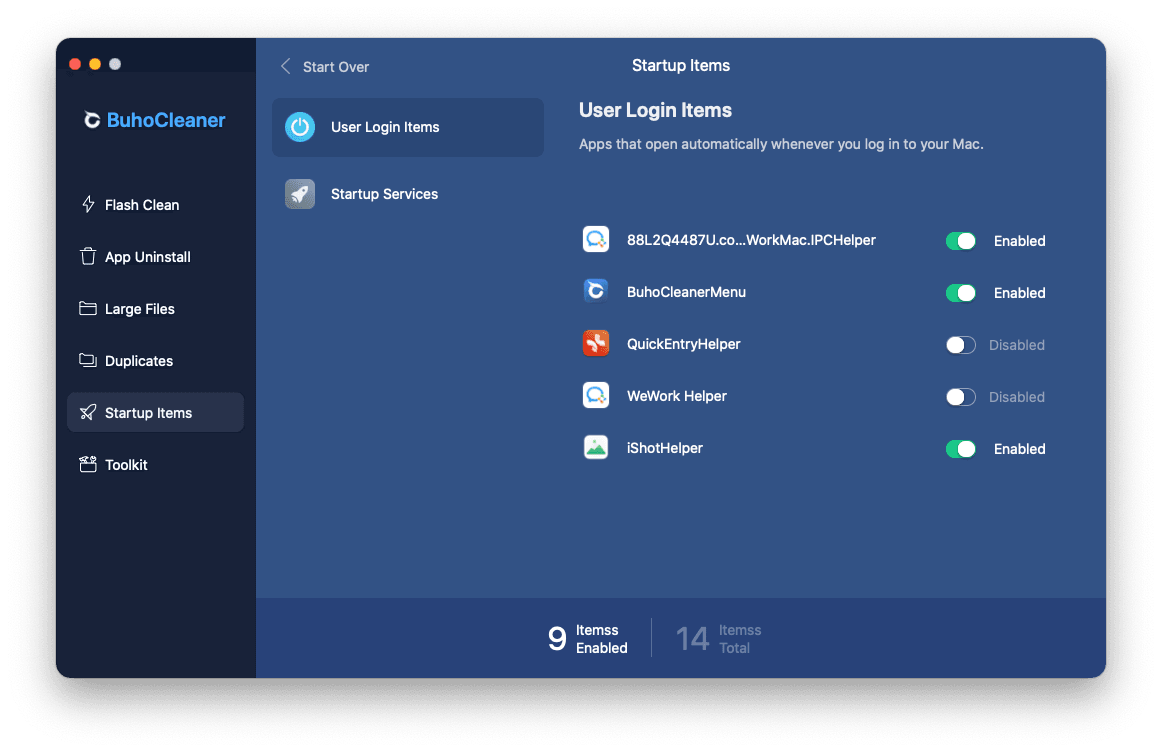The height and width of the screenshot is (752, 1162).
Task: Click the QuickEntryHelper app icon
Action: 596,343
